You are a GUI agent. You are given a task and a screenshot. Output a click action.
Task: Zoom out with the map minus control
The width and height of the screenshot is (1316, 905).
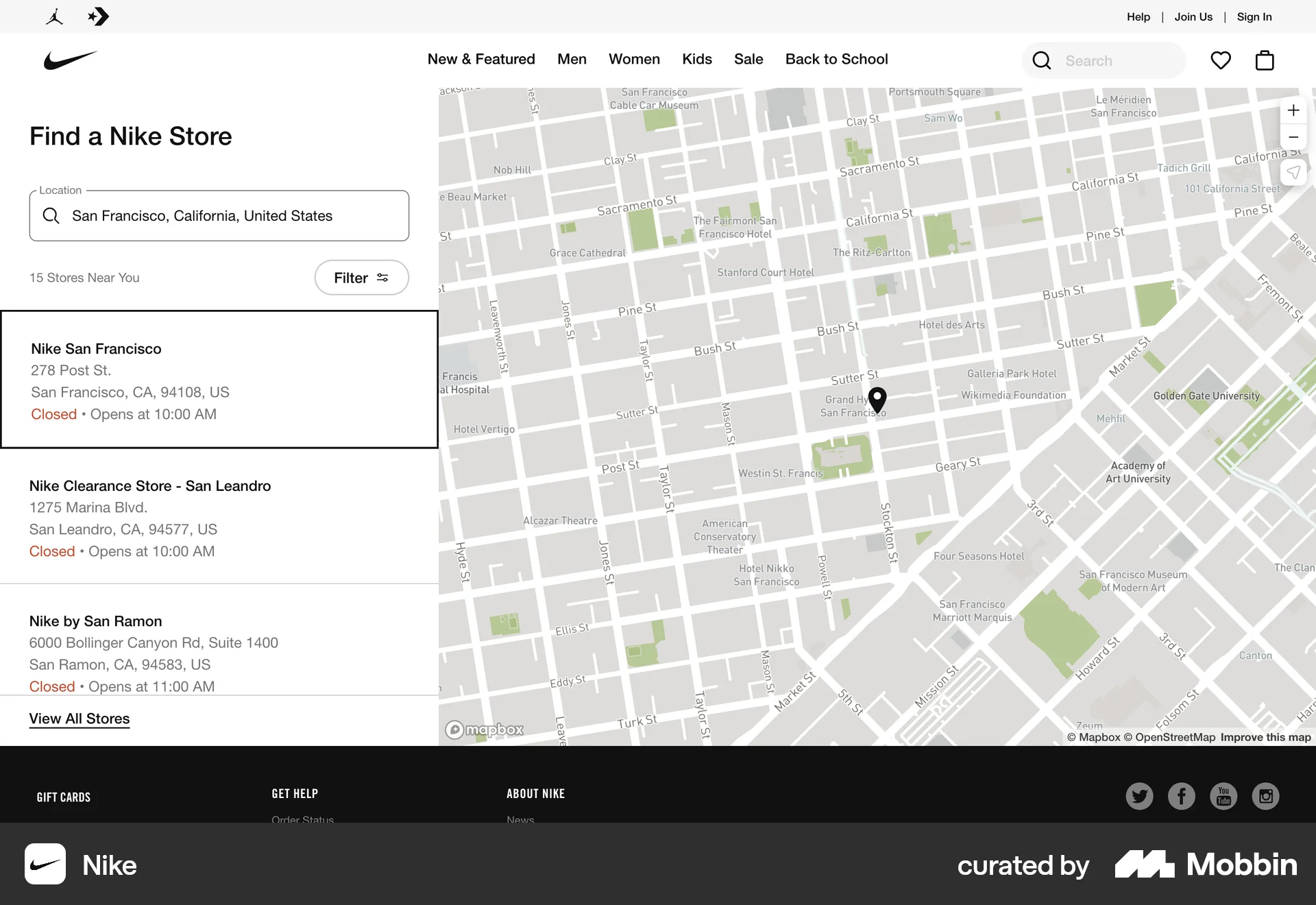click(x=1294, y=137)
